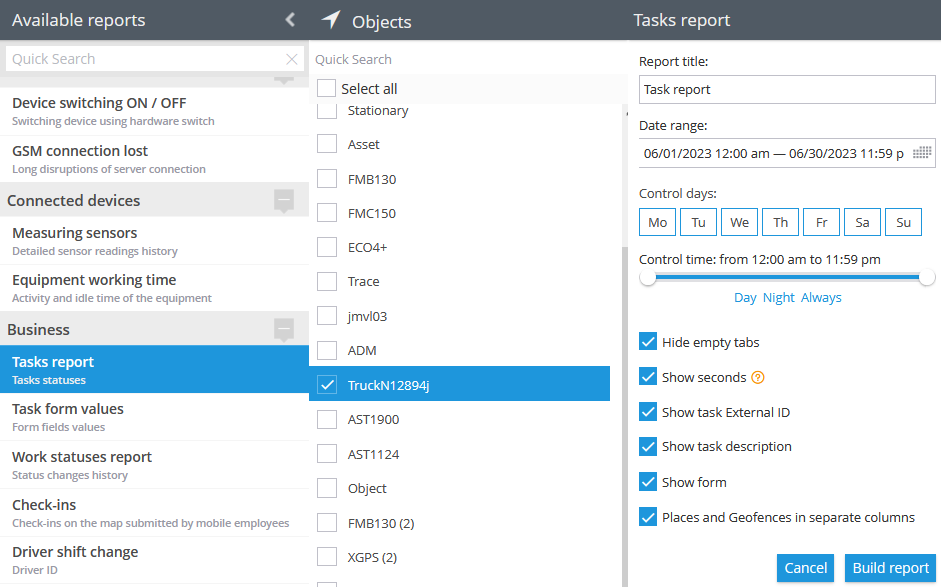Check the Stationary object checkbox
The width and height of the screenshot is (941, 587).
coord(326,110)
